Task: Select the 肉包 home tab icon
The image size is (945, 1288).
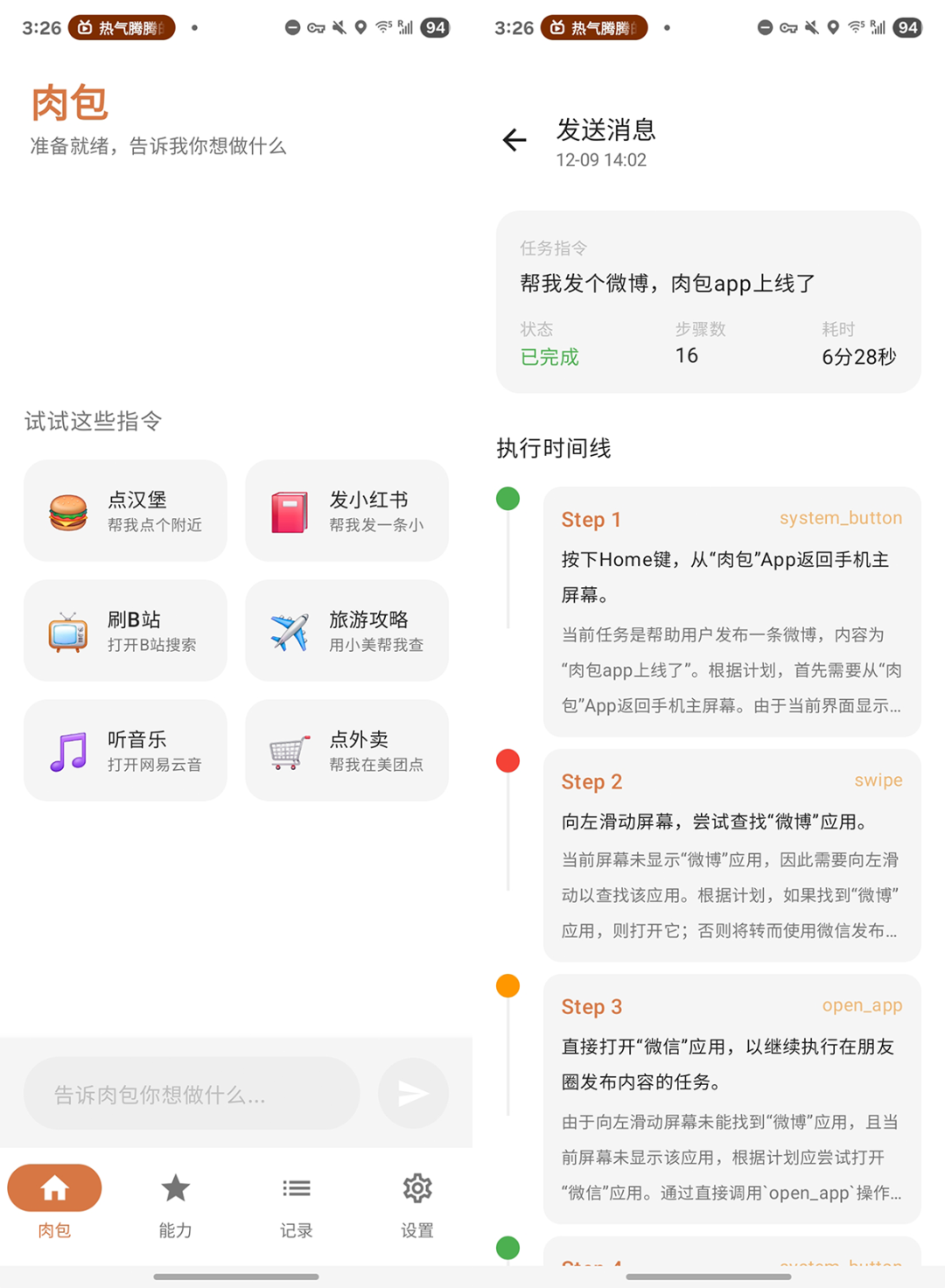Action: pyautogui.click(x=54, y=1187)
